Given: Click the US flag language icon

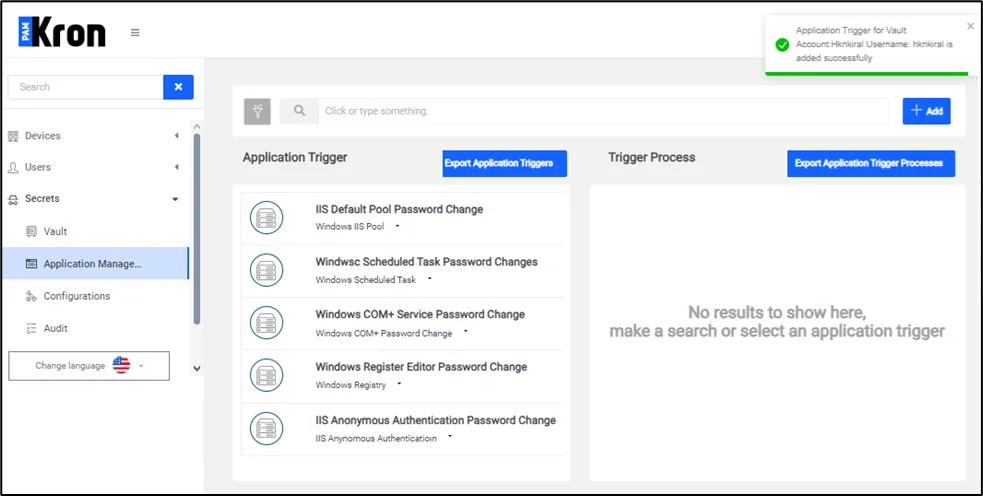Looking at the screenshot, I should tap(121, 366).
